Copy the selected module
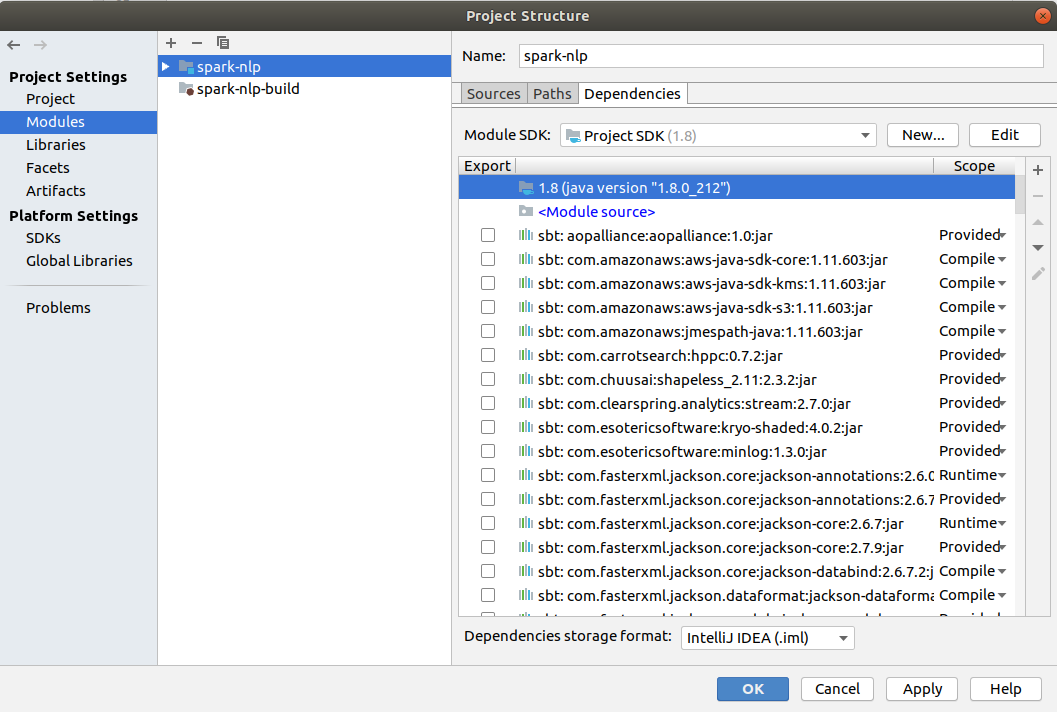This screenshot has height=712, width=1057. tap(223, 43)
